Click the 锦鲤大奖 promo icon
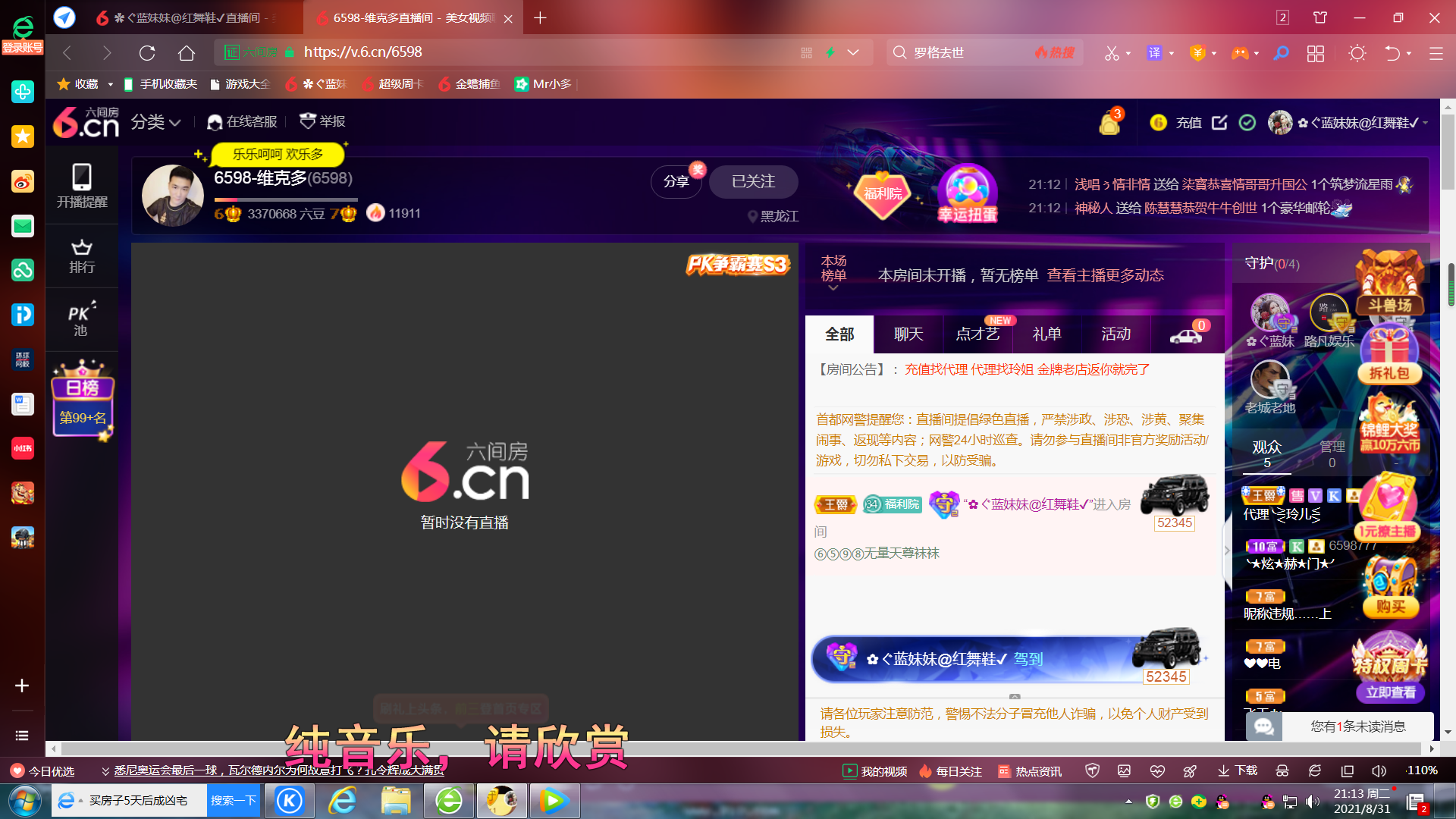The height and width of the screenshot is (819, 1456). tap(1389, 423)
